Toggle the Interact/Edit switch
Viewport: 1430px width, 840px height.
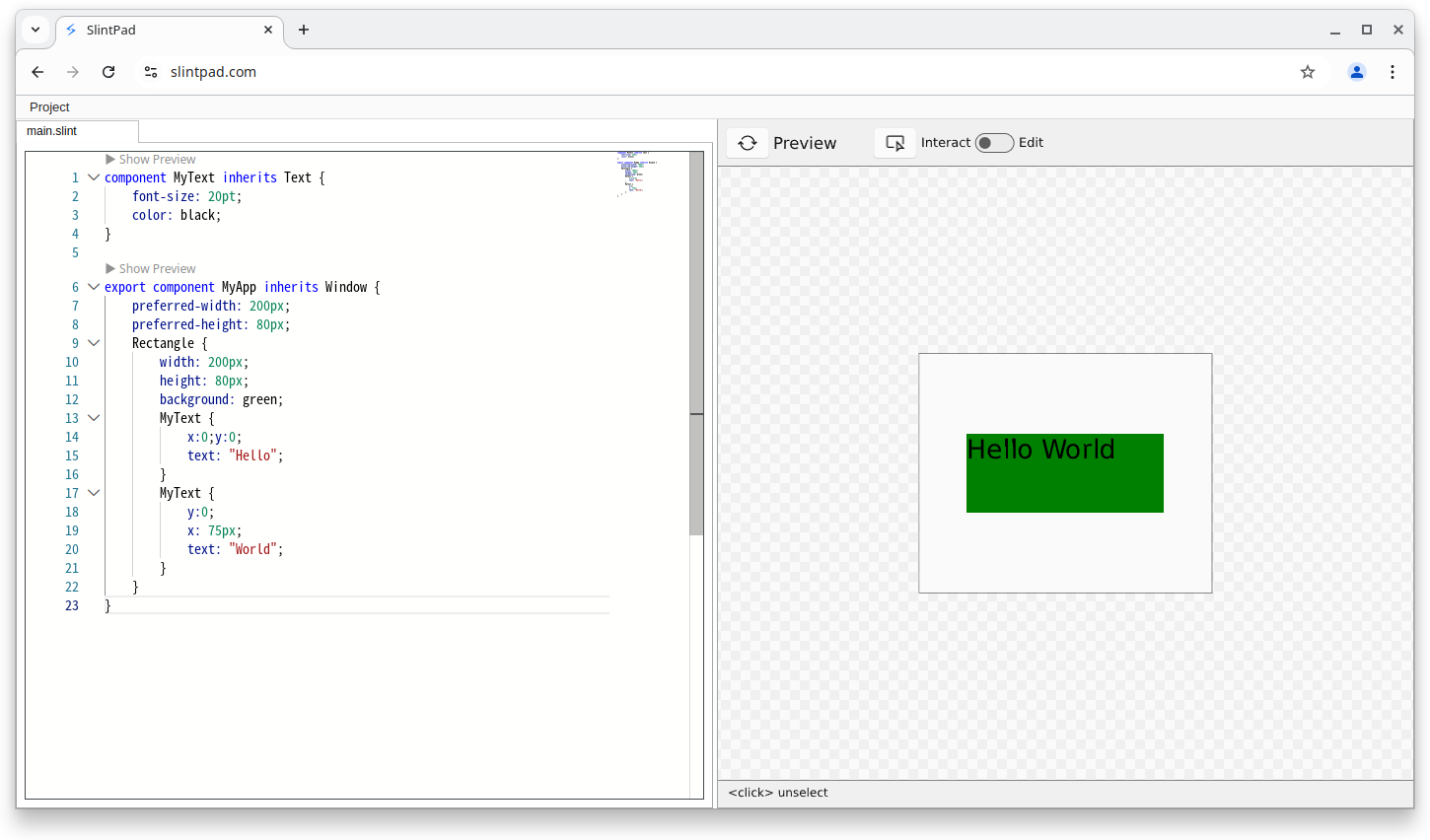click(994, 143)
